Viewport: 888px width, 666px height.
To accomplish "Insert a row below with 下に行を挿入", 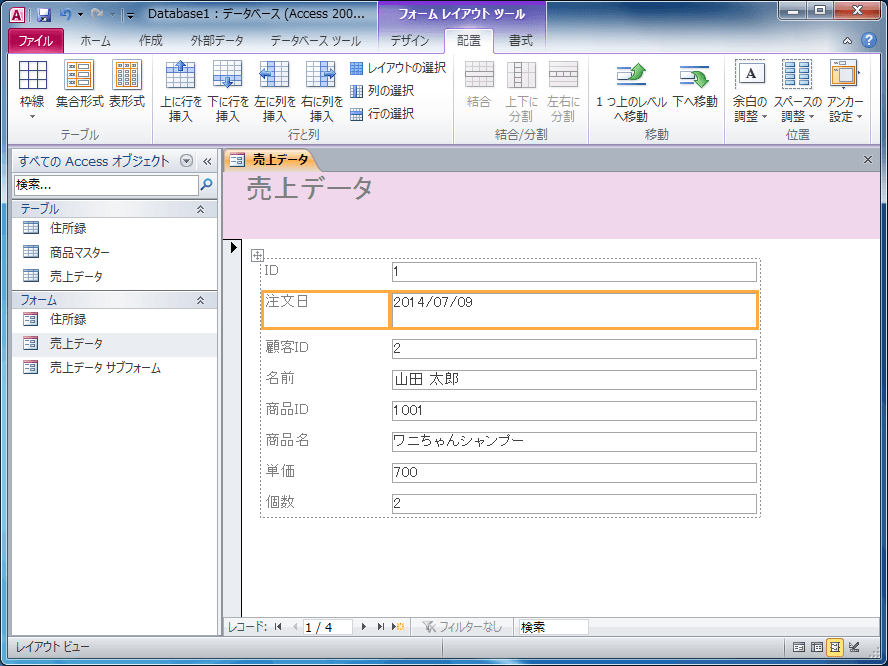I will pyautogui.click(x=228, y=91).
